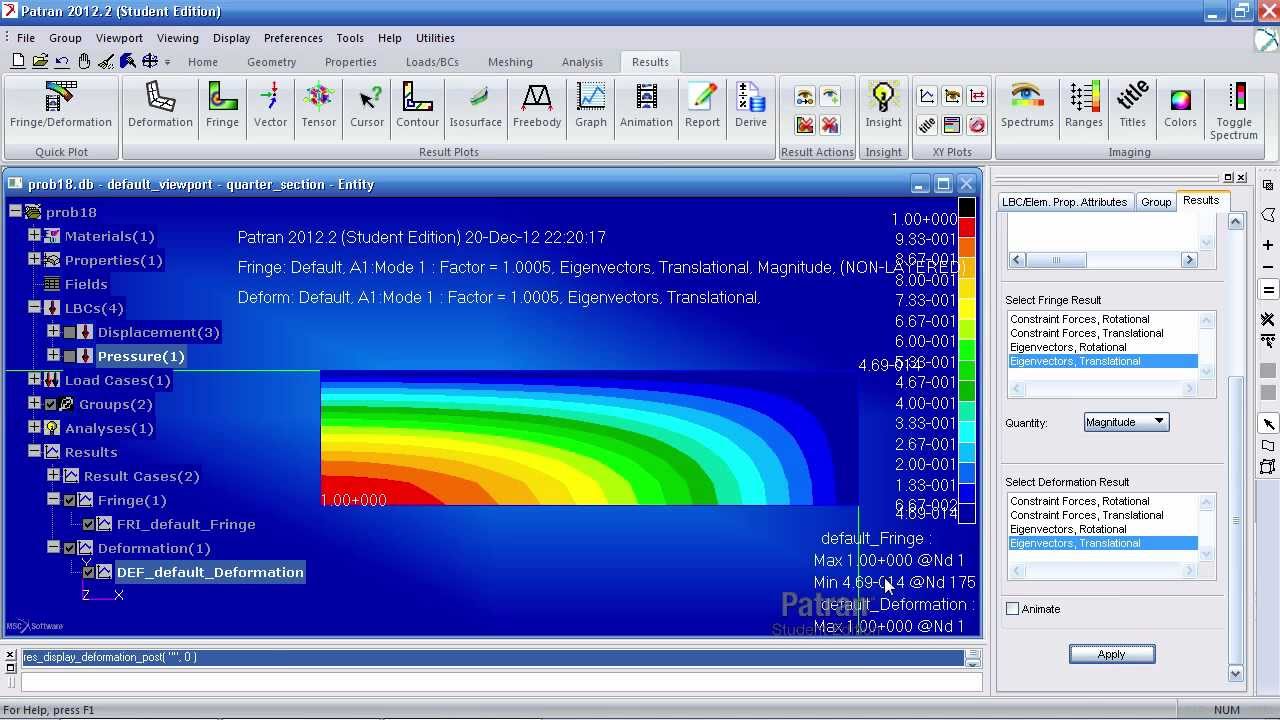The width and height of the screenshot is (1280, 720).
Task: Switch to the Geometry ribbon tab
Action: (x=271, y=62)
